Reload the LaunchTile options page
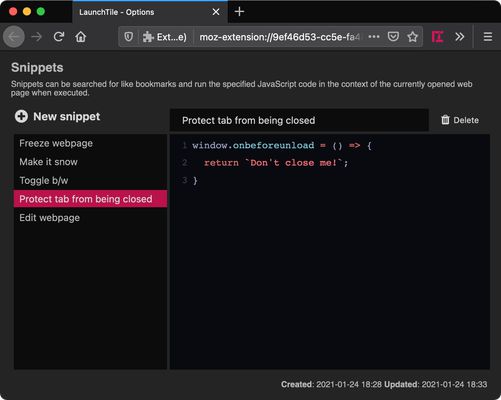 point(59,37)
